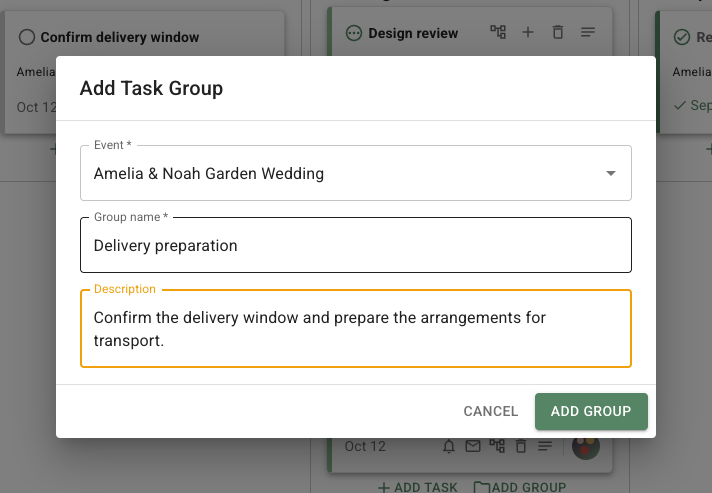Image resolution: width=712 pixels, height=493 pixels.
Task: Click the Description text area
Action: [x=356, y=329]
